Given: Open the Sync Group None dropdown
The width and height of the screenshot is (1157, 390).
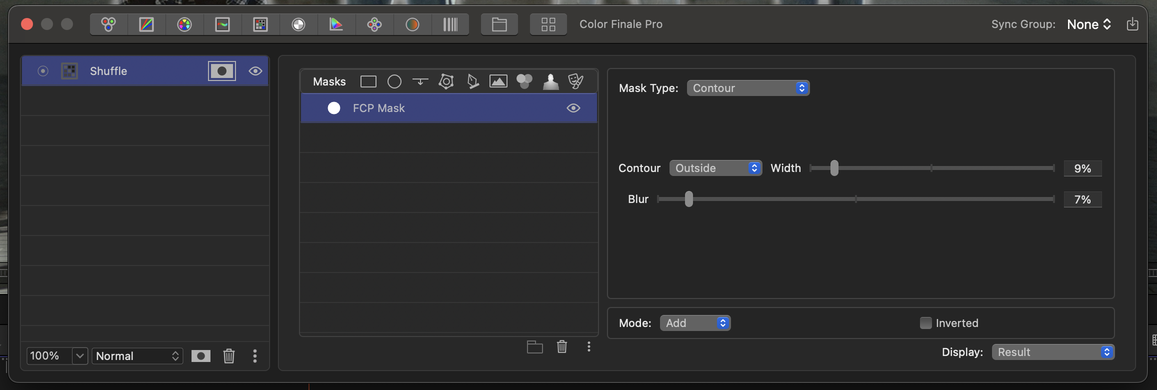Looking at the screenshot, I should pyautogui.click(x=1088, y=24).
